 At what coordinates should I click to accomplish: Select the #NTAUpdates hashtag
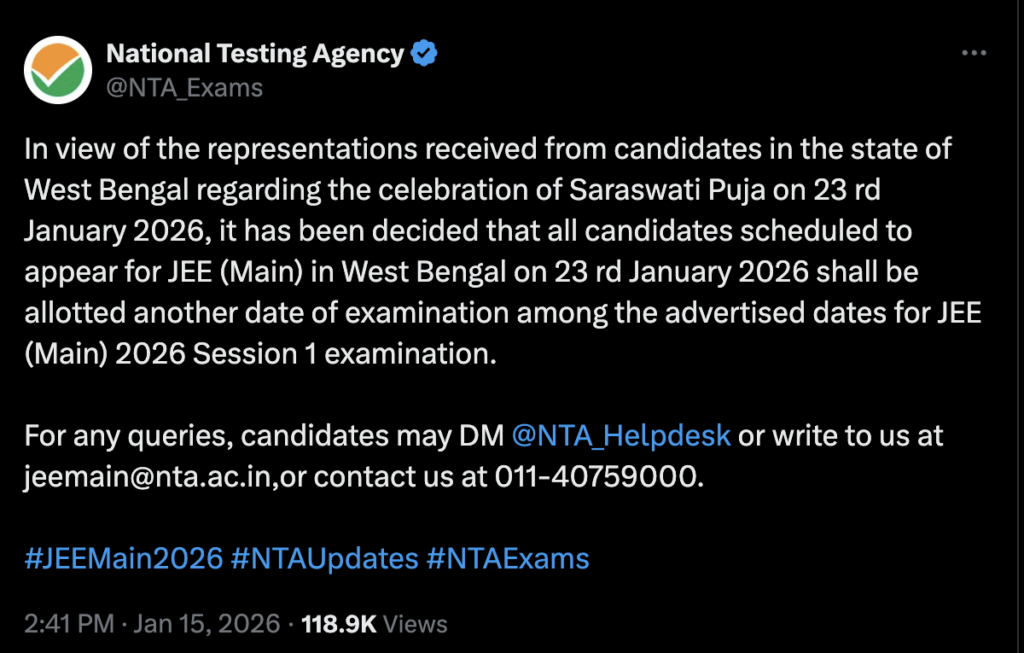[x=324, y=557]
